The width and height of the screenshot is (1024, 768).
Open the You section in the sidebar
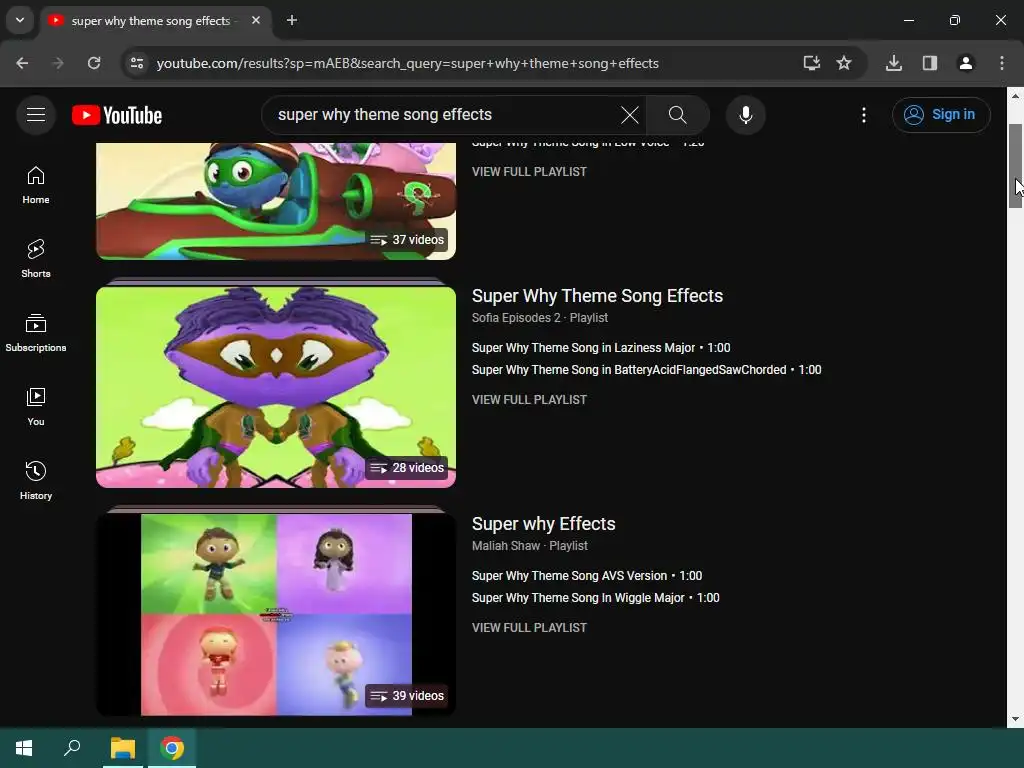[x=36, y=407]
